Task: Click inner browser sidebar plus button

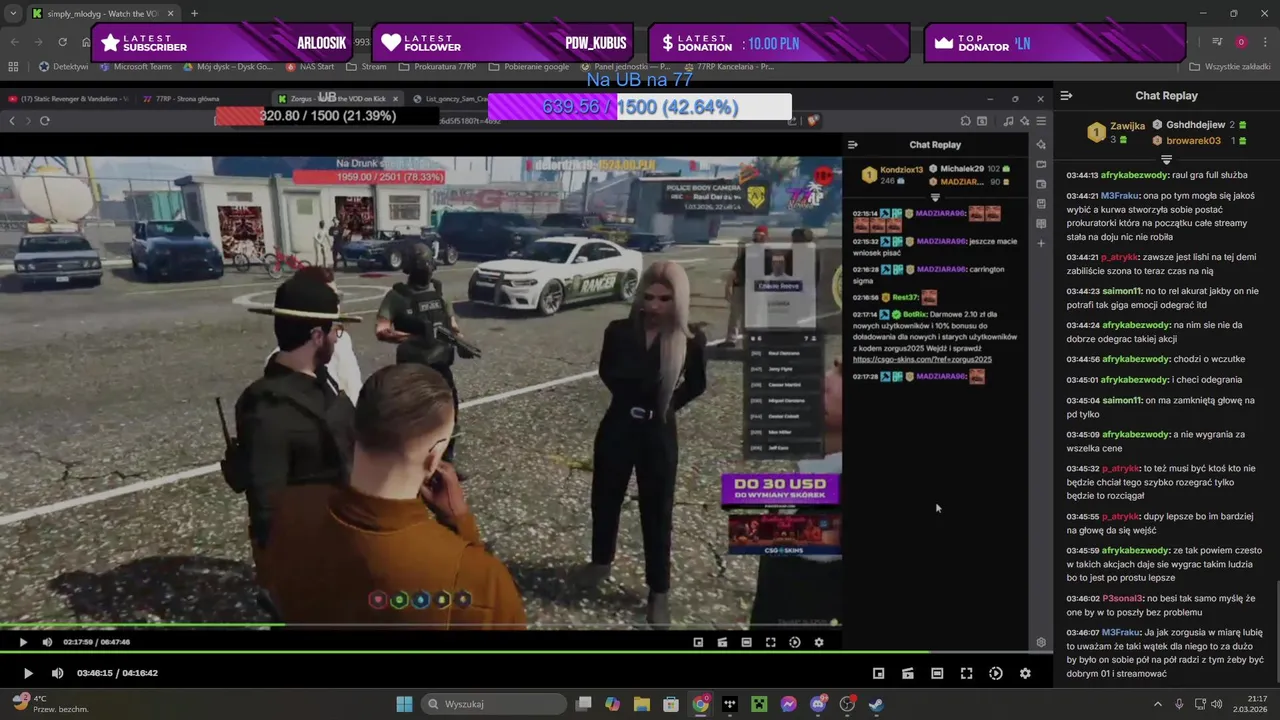Action: point(1041,244)
